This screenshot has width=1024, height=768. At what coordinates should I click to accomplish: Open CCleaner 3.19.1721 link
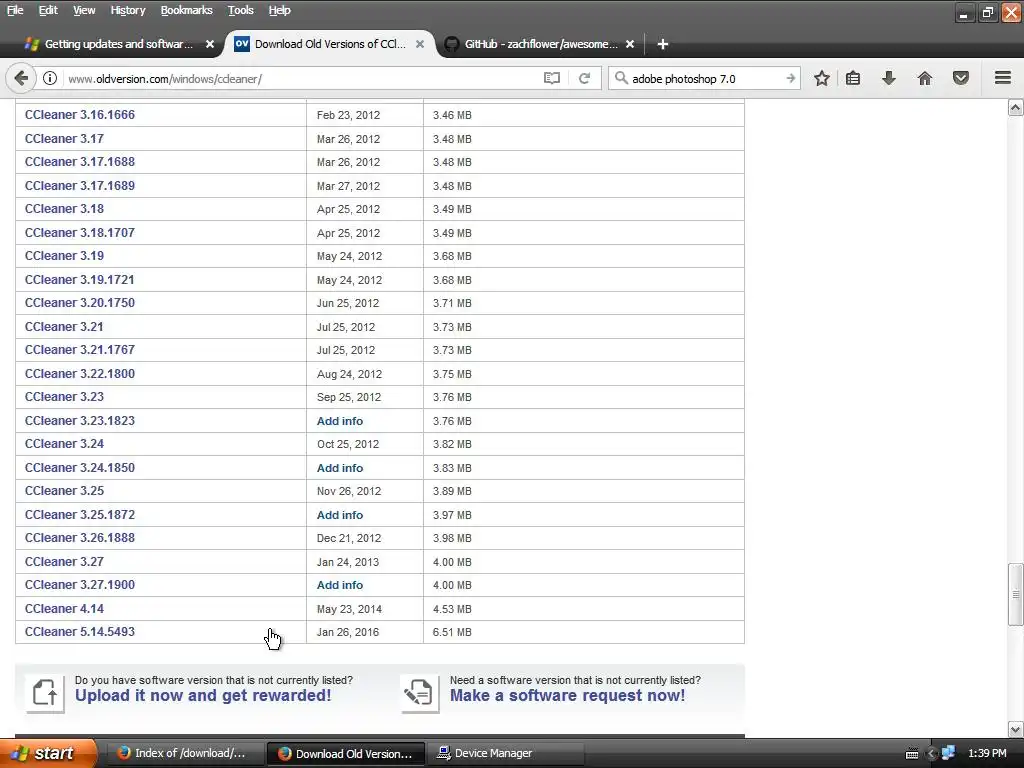tap(80, 280)
